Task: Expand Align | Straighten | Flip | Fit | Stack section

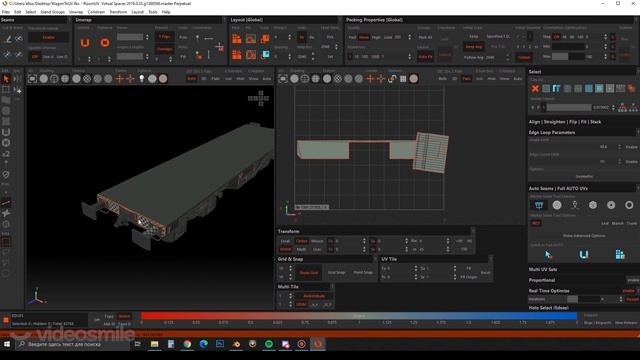Action: 565,122
